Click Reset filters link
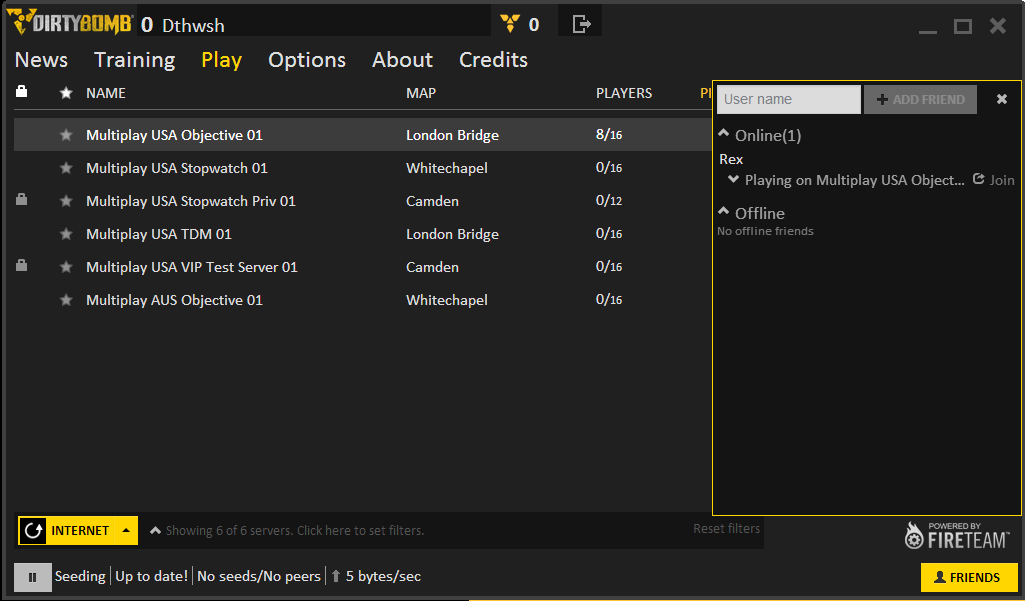This screenshot has height=601, width=1026. click(x=726, y=529)
